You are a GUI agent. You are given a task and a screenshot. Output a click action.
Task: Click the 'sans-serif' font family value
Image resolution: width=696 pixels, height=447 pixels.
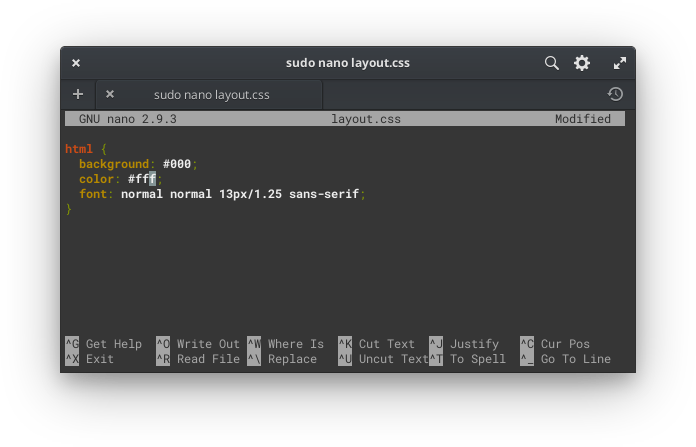324,194
